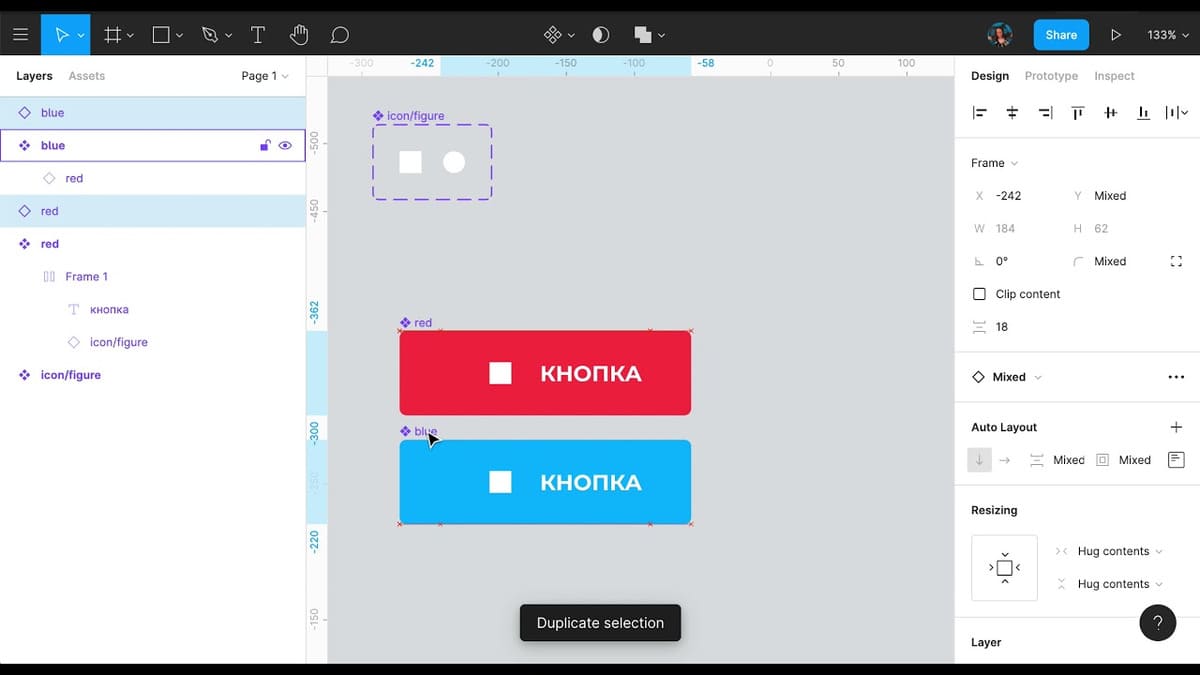
Task: Hide the selected blue layer
Action: (x=285, y=146)
